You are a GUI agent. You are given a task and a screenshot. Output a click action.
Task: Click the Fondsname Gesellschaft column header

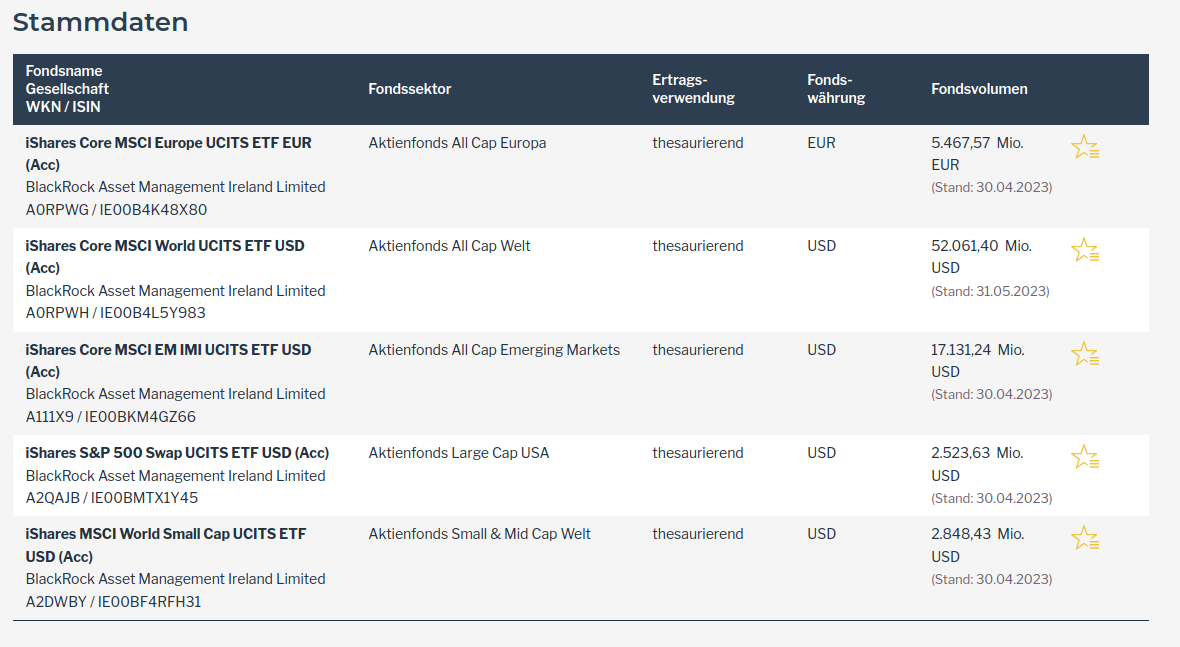(67, 89)
